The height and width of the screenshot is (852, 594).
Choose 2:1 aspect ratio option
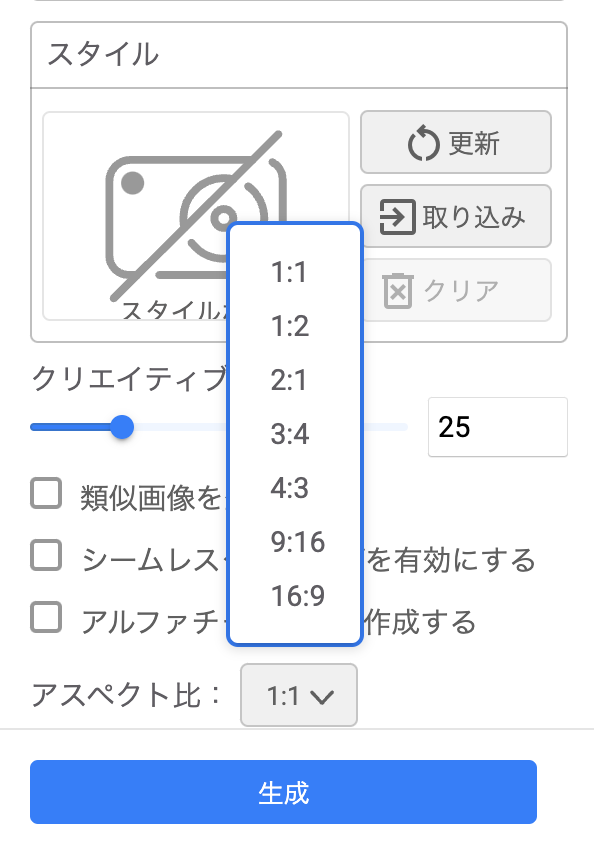click(x=295, y=380)
